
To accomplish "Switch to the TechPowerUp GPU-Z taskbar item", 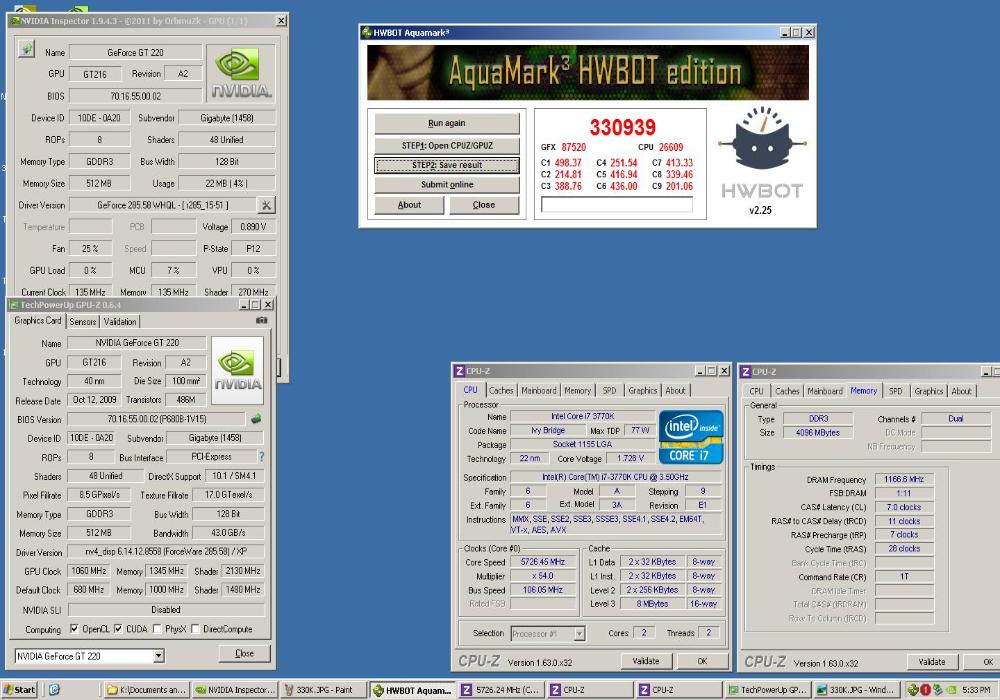I will 768,689.
